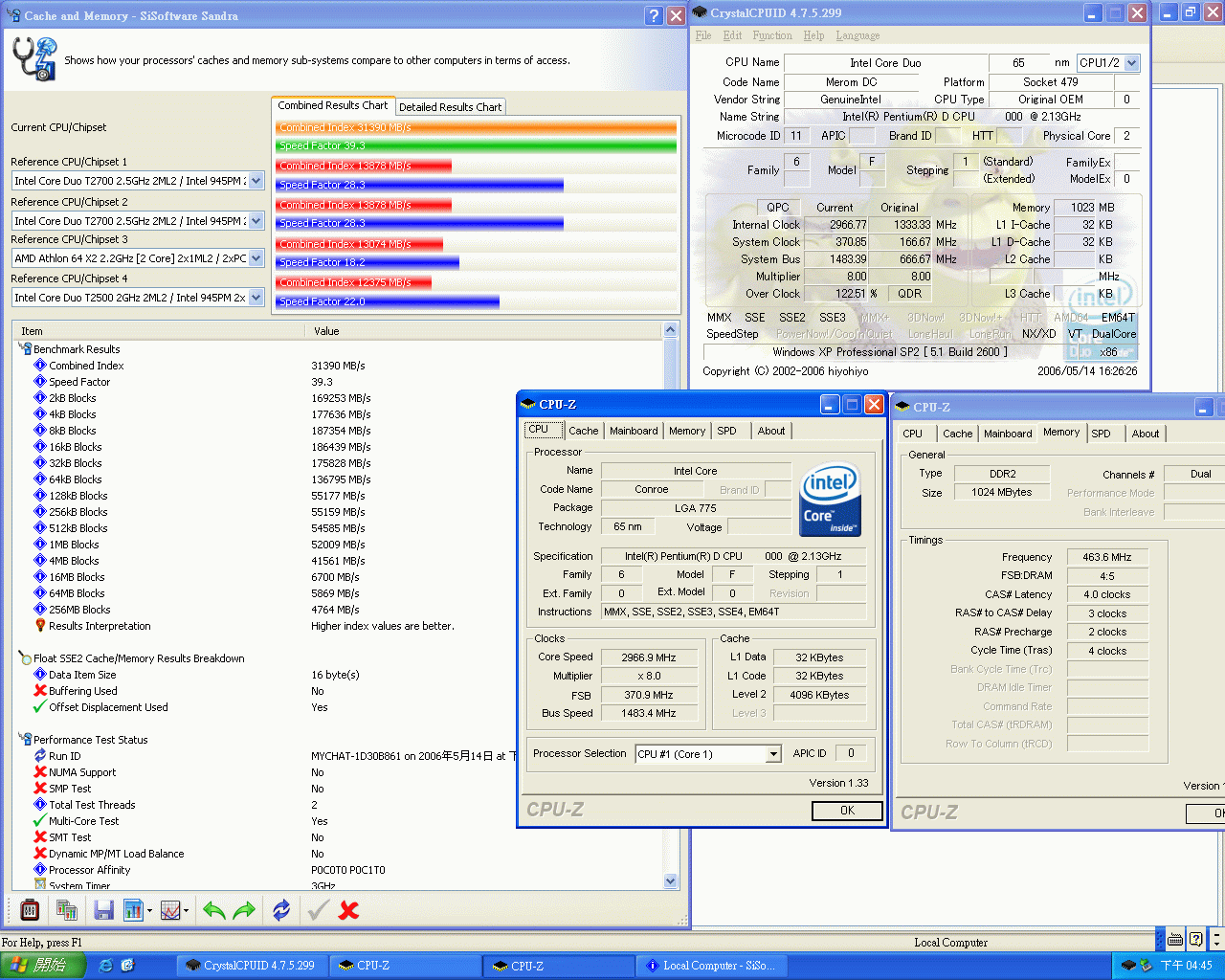Image resolution: width=1225 pixels, height=980 pixels.
Task: Click the Core Speed 2966.9 MHz field in CPU-Z
Action: coord(648,657)
